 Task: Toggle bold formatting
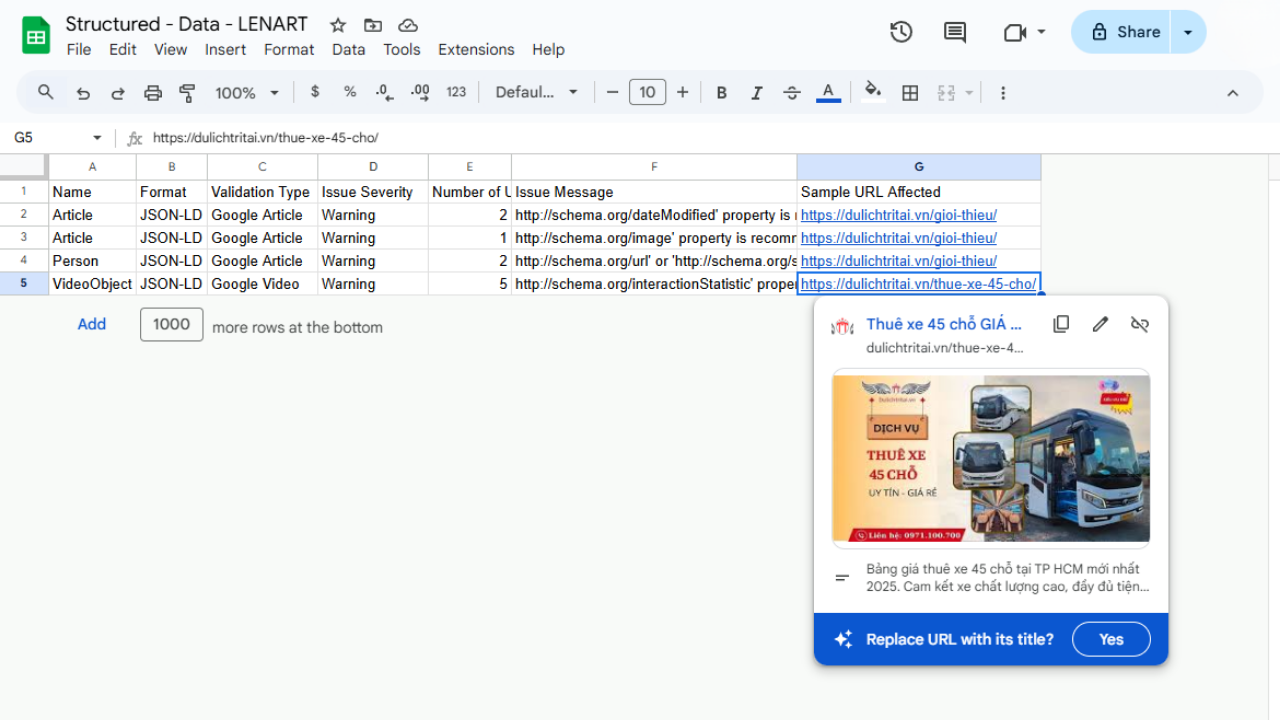pos(721,93)
